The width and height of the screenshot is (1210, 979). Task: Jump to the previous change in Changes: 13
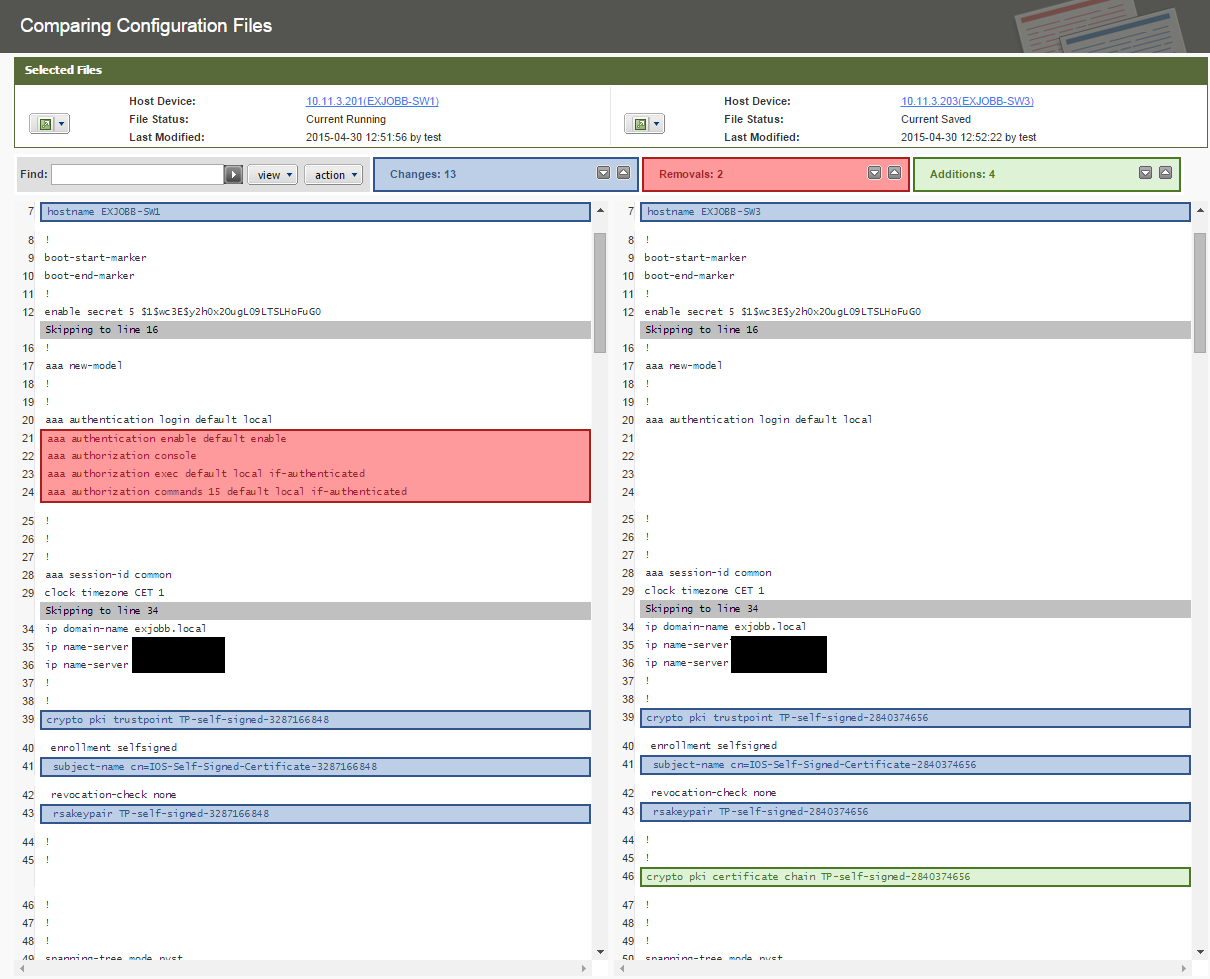click(x=624, y=173)
